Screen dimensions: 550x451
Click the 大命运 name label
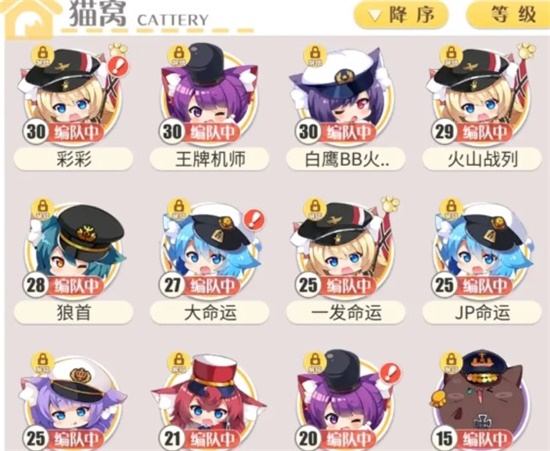coord(209,312)
